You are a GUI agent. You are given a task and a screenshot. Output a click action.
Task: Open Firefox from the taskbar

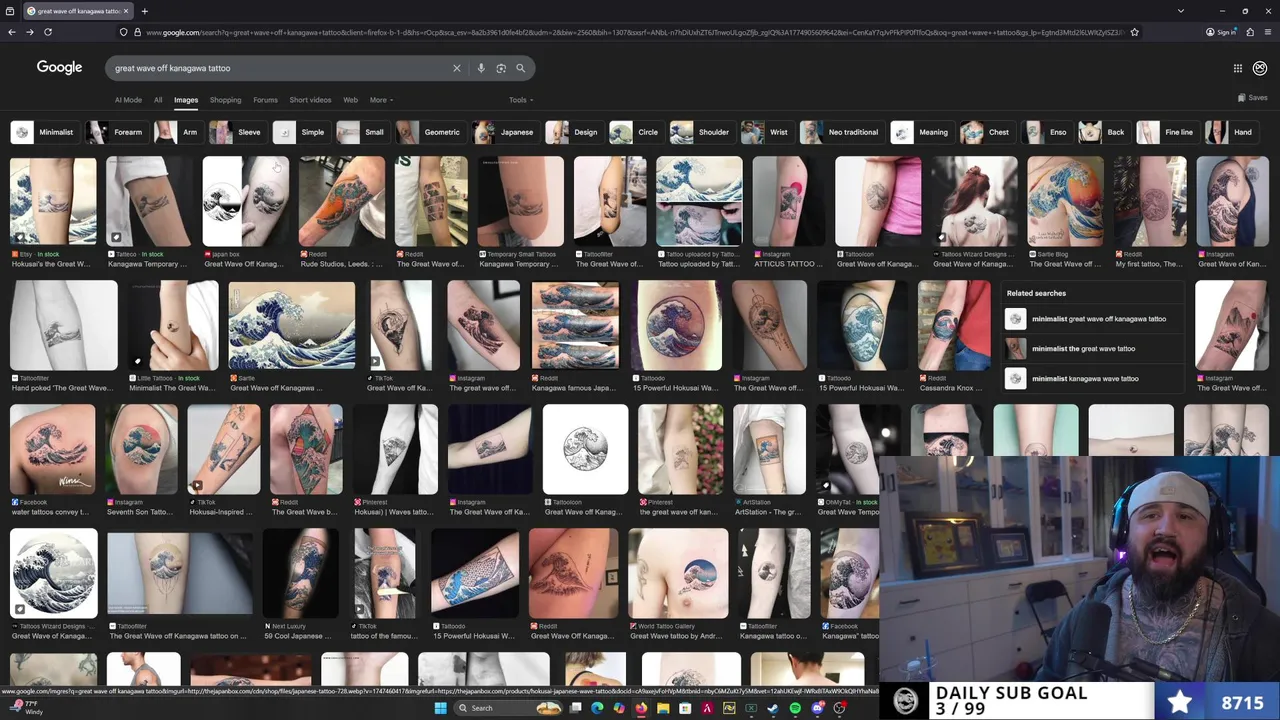(641, 708)
